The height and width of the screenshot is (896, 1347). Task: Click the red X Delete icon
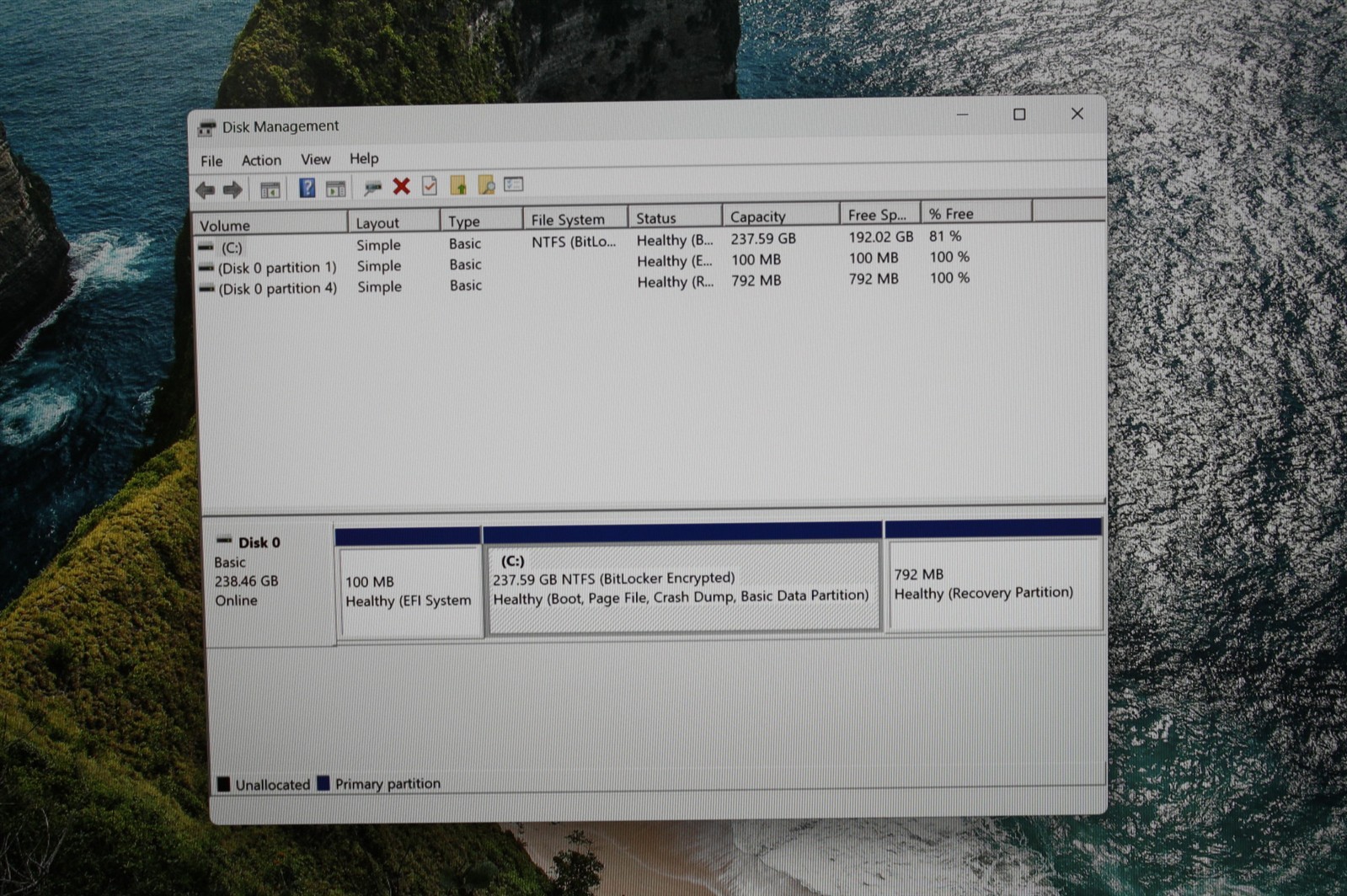point(401,186)
